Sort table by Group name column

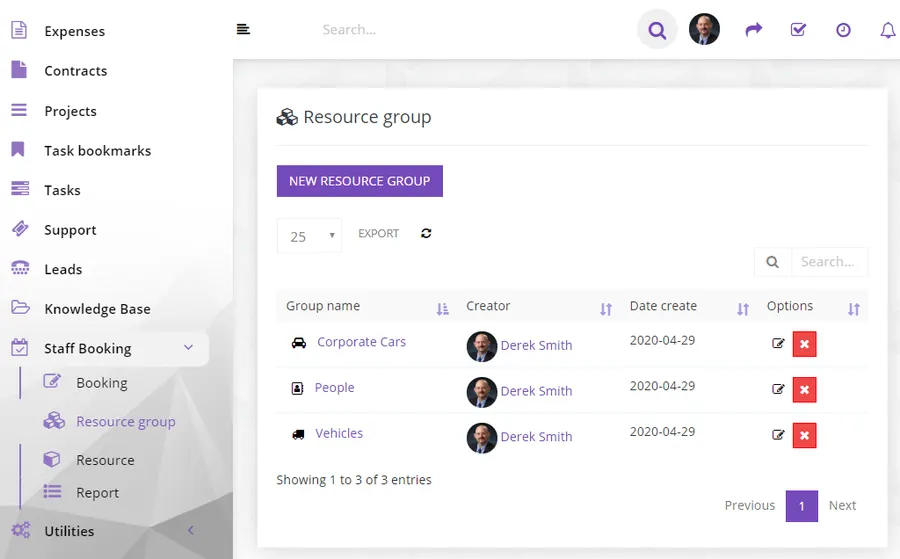[x=443, y=309]
